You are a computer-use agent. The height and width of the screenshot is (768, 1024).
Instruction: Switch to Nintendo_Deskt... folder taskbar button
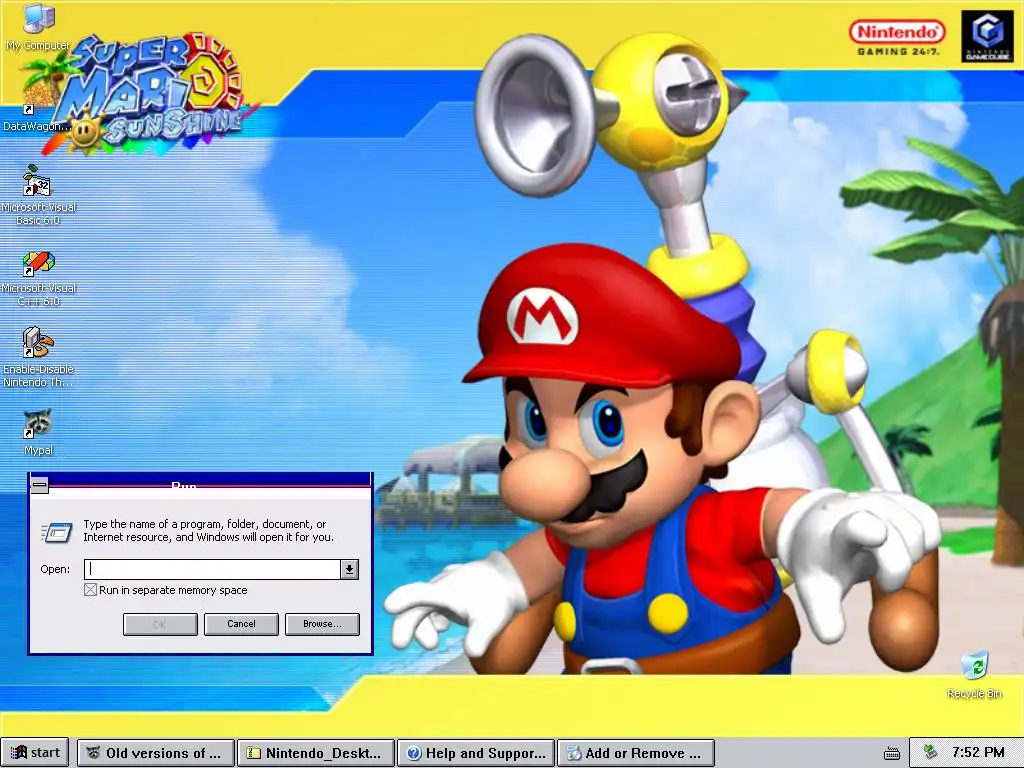(x=315, y=753)
